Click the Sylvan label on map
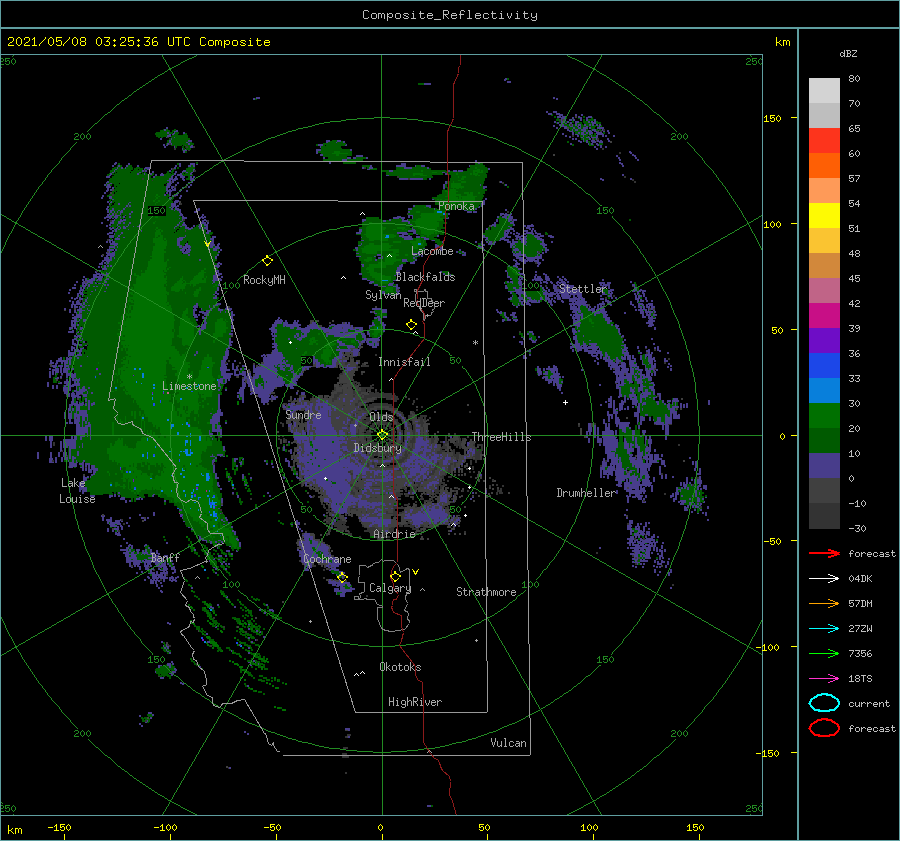Screen dimensions: 900x841 coord(383,296)
